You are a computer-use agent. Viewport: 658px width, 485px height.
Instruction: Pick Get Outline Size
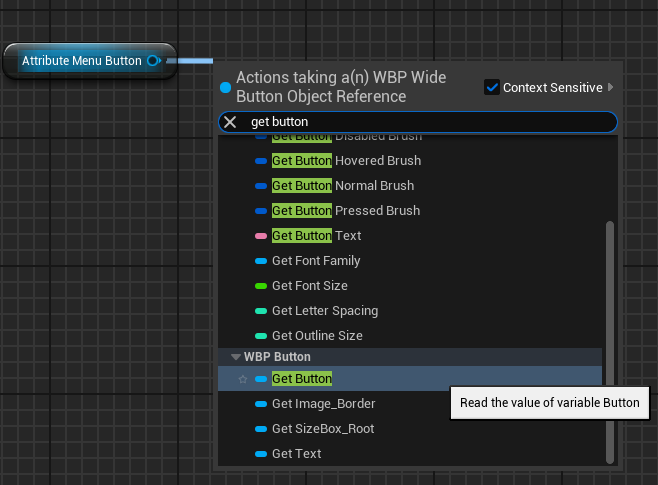410,336
